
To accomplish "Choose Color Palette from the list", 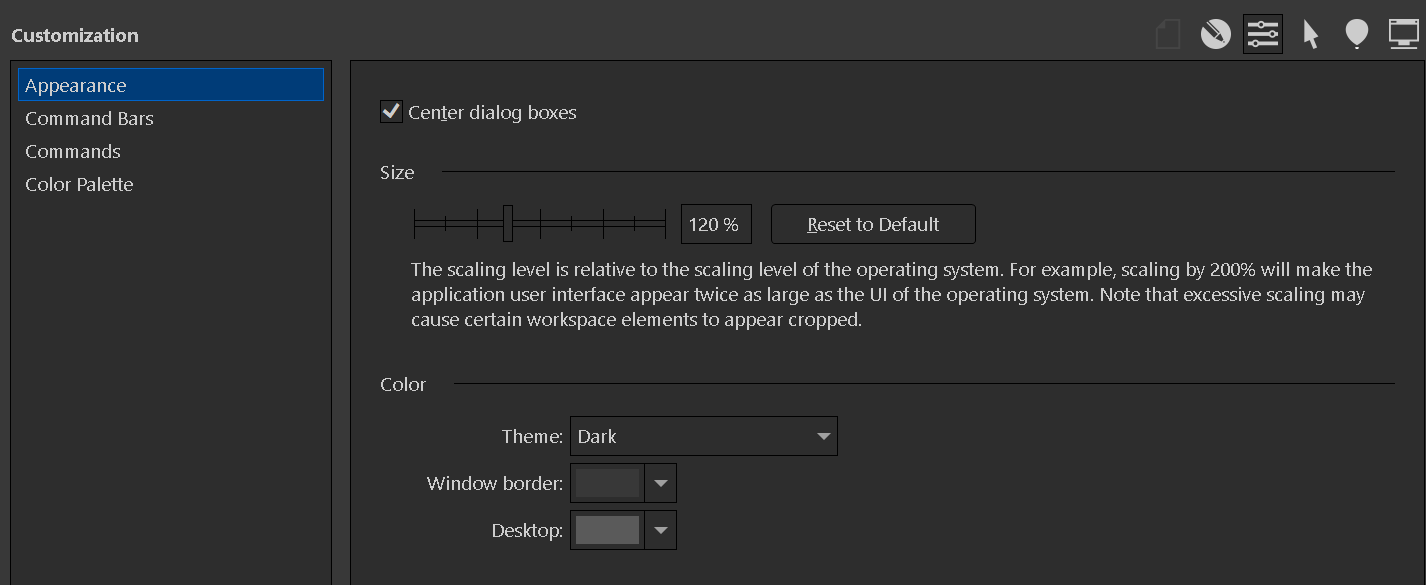I will coord(80,185).
